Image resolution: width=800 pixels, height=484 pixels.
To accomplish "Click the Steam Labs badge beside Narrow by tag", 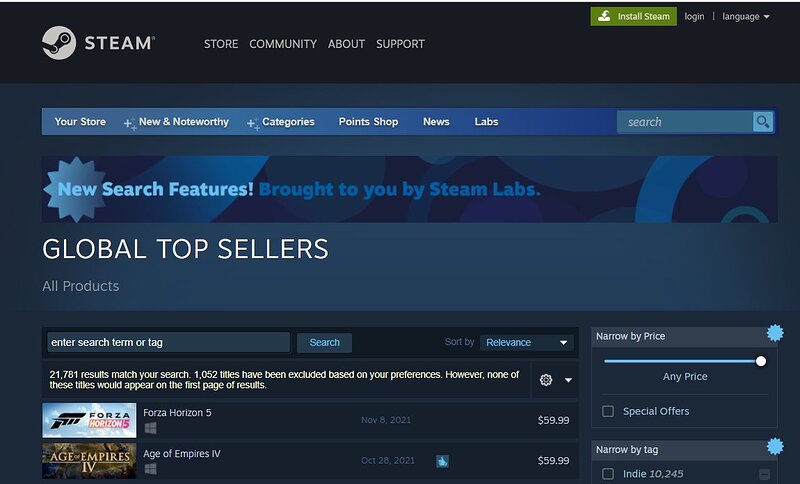I will 775,446.
